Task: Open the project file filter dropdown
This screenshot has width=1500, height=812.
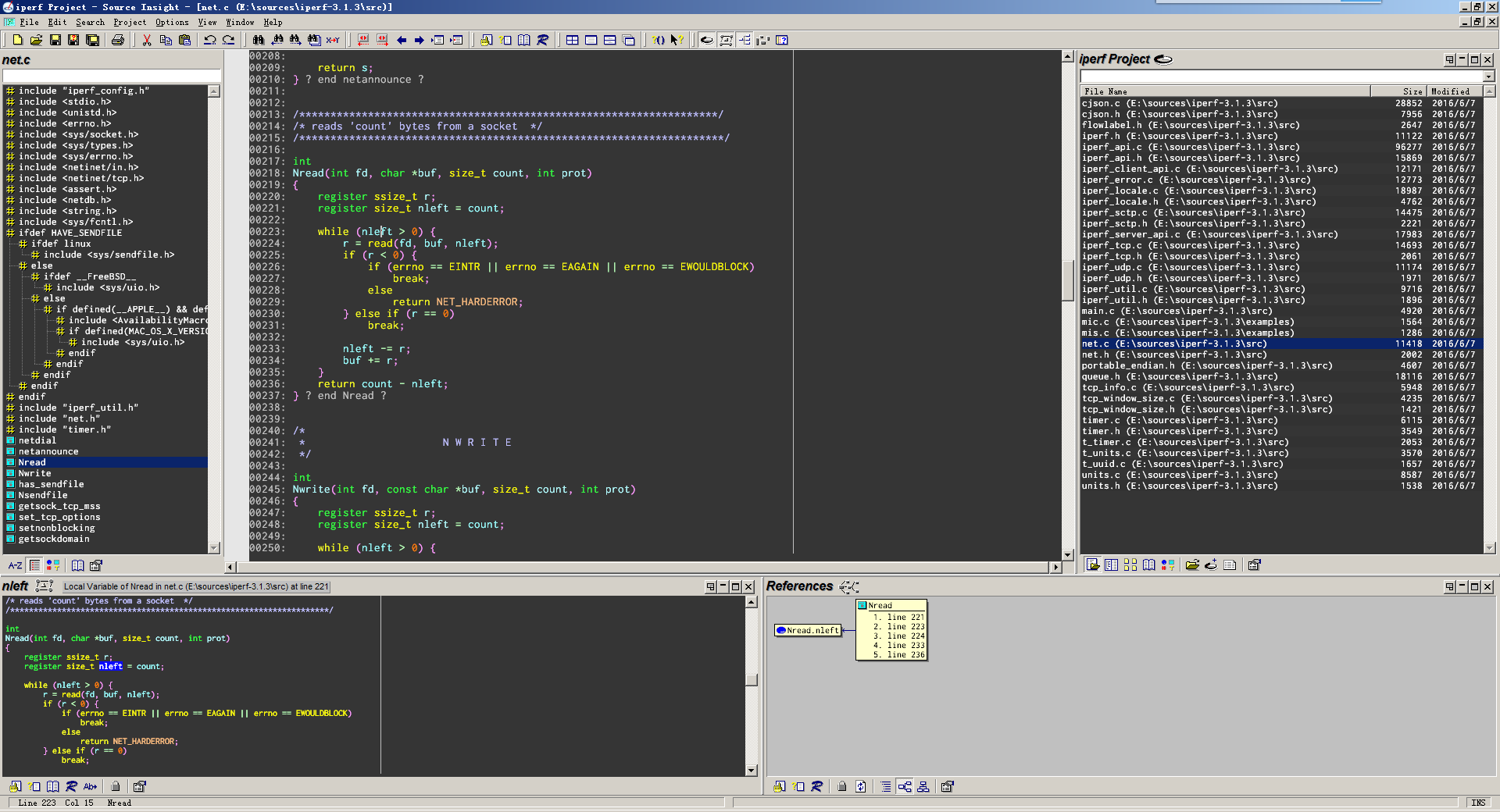Action: click(x=1488, y=77)
